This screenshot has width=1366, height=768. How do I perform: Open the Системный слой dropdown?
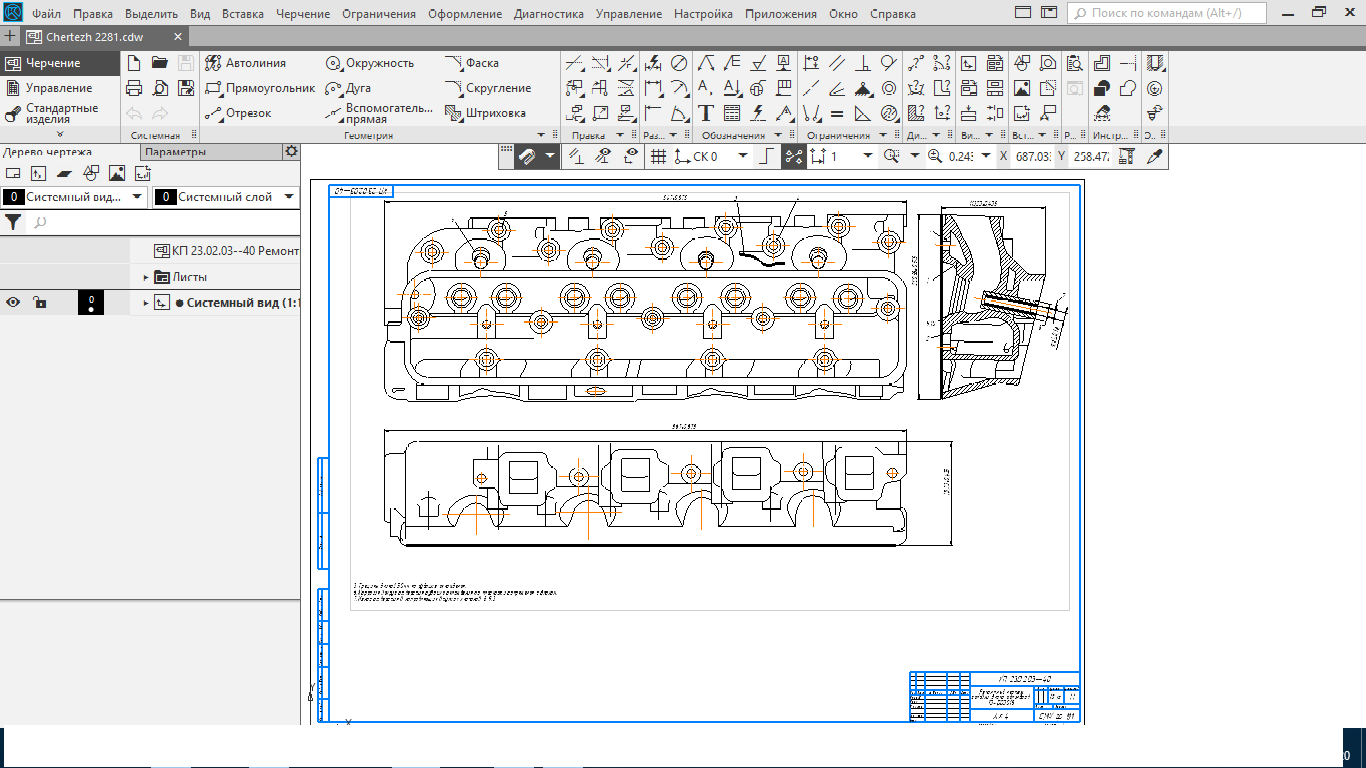point(289,197)
